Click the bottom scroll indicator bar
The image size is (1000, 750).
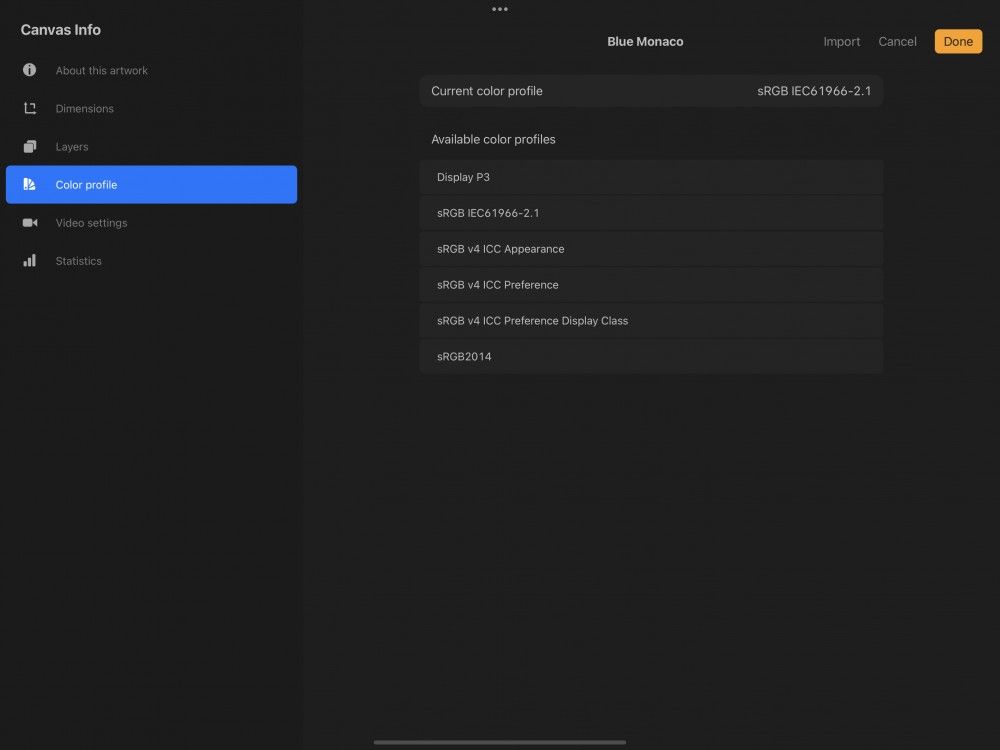(500, 742)
